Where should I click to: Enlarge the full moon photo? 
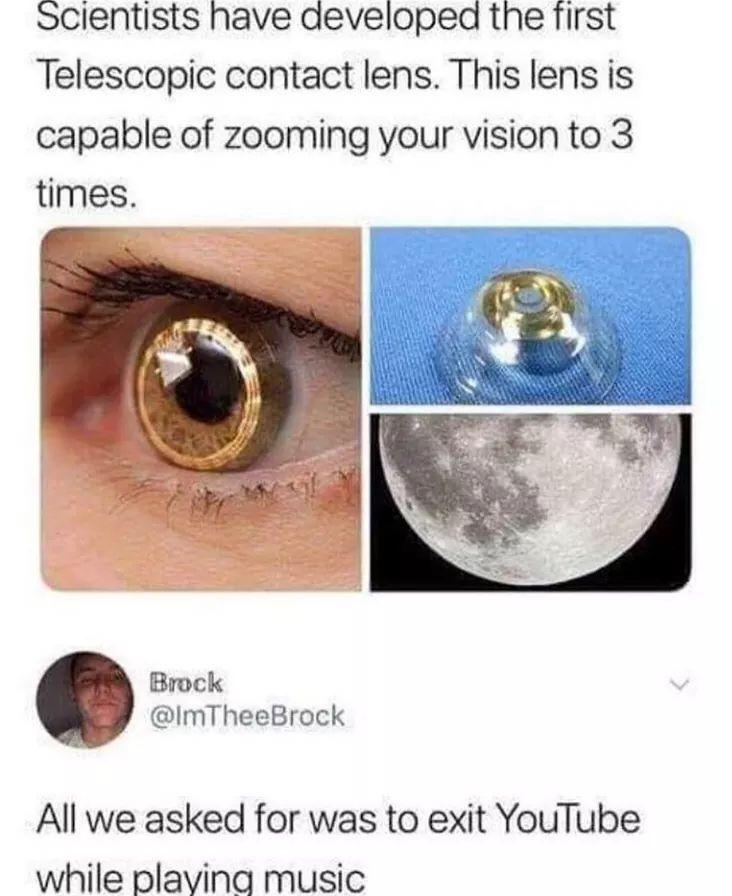click(530, 502)
